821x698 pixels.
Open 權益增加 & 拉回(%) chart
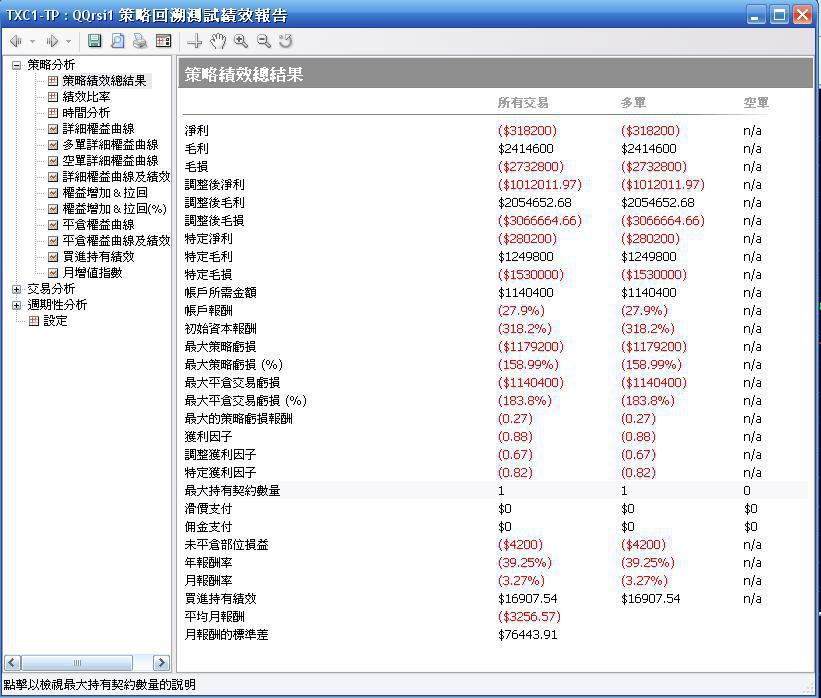[115, 209]
